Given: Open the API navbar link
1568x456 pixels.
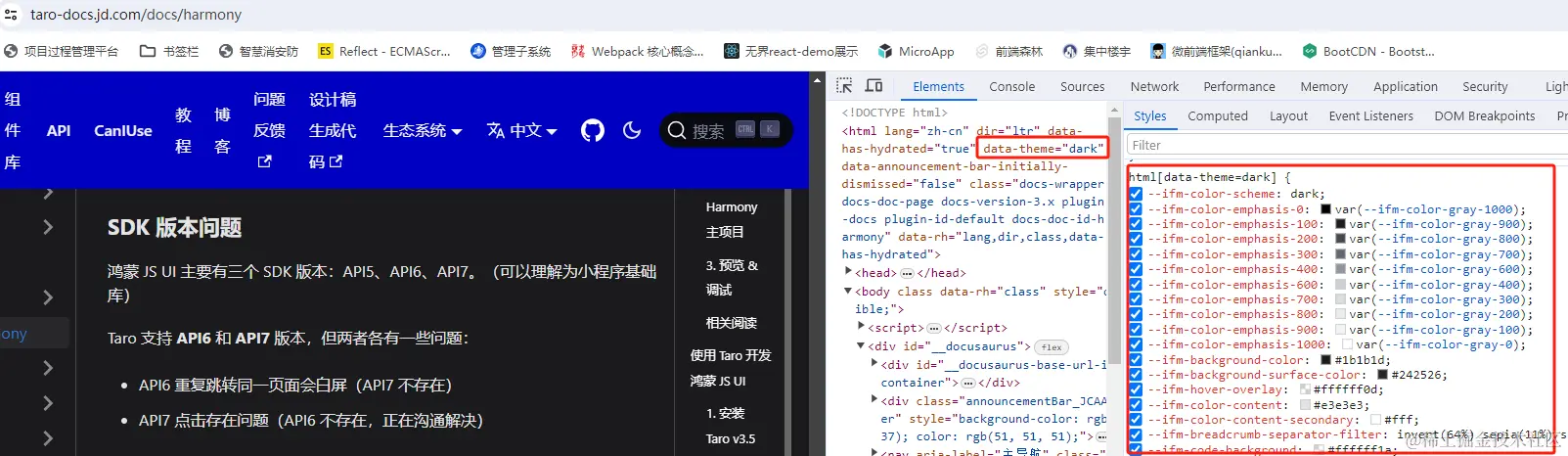Looking at the screenshot, I should [59, 130].
